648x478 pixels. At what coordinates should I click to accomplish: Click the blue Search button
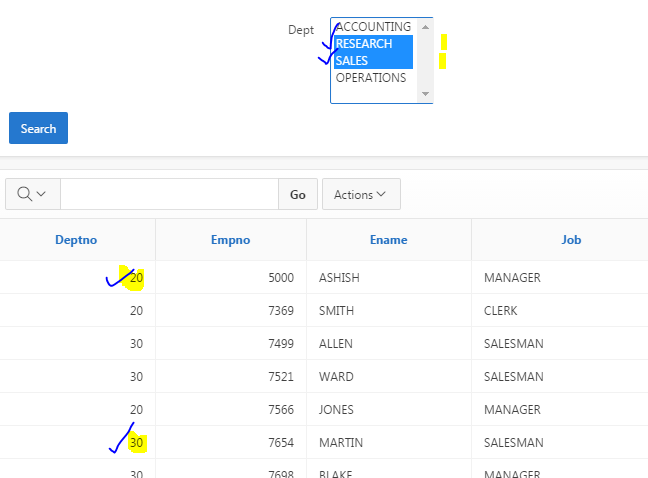tap(38, 128)
